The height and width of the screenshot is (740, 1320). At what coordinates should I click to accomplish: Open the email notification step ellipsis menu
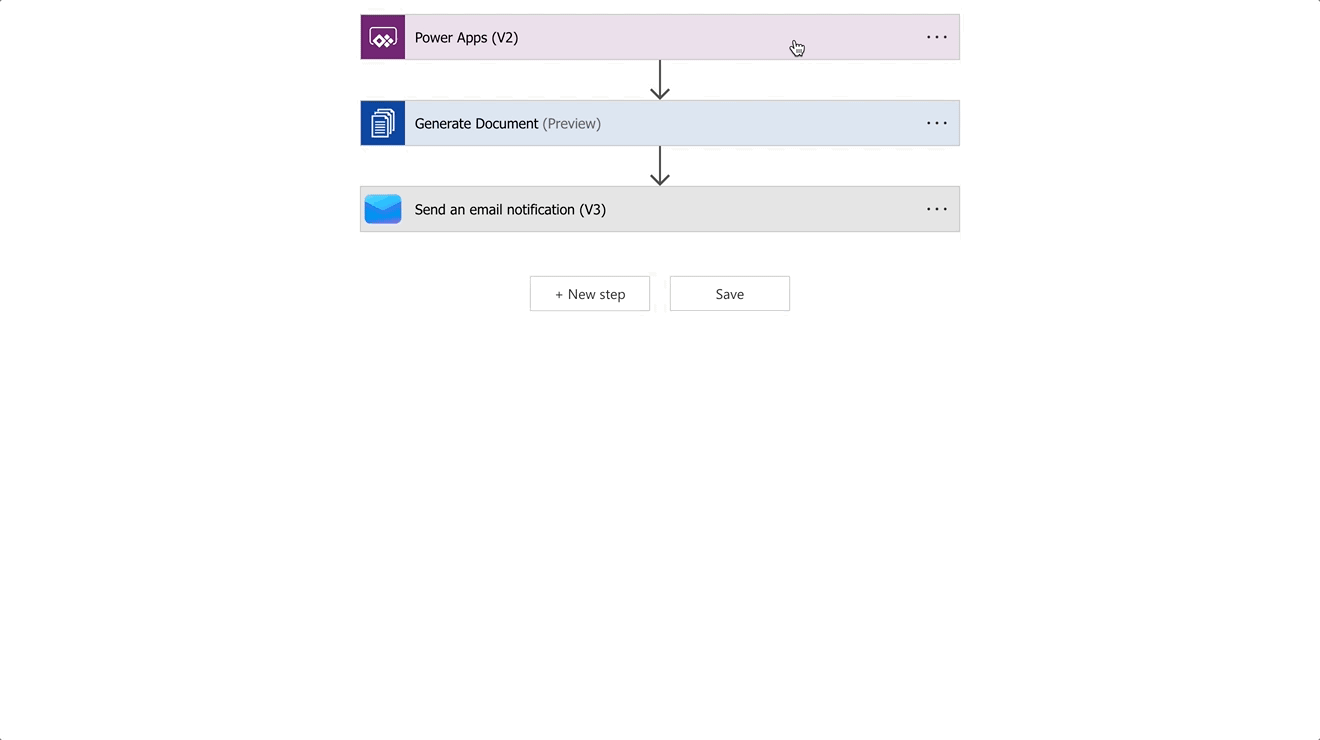tap(936, 208)
